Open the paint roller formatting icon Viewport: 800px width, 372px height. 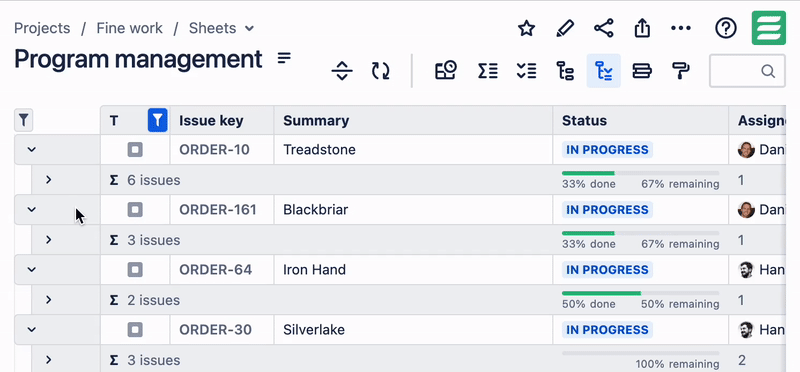[681, 71]
